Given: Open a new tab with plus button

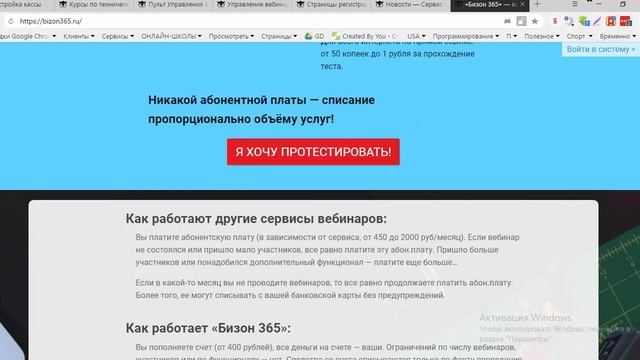Looking at the screenshot, I should click(538, 4).
